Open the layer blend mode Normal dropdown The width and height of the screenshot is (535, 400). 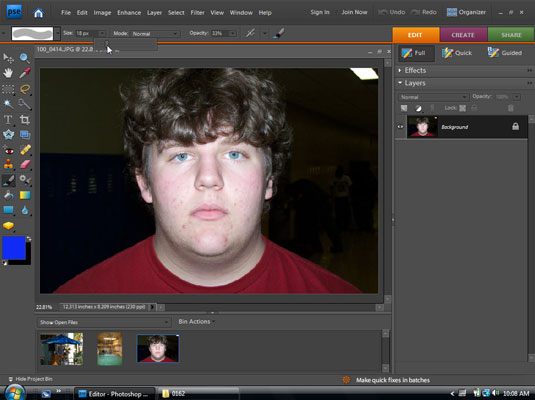(x=433, y=97)
